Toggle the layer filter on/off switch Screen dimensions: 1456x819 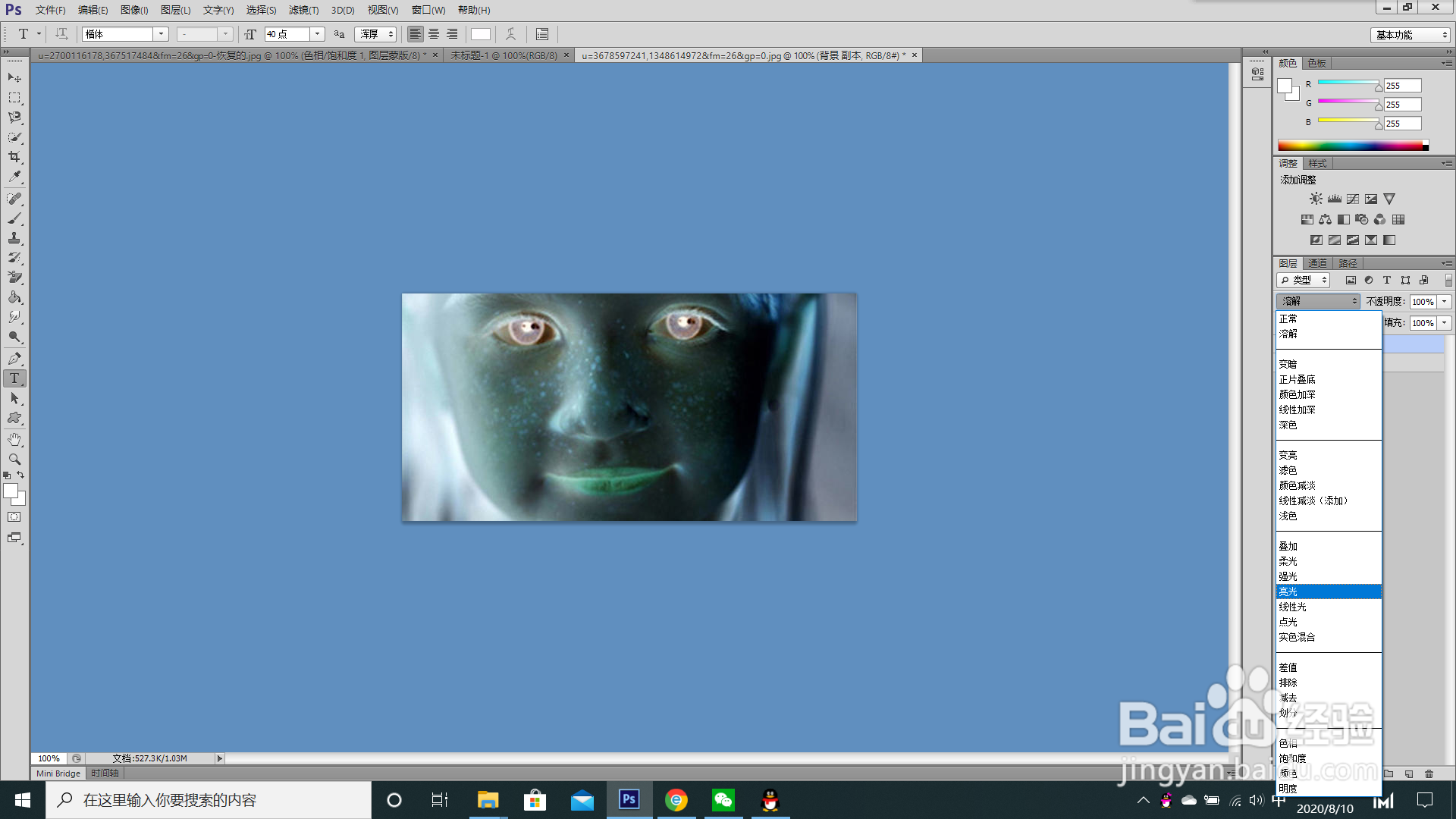tap(1448, 280)
